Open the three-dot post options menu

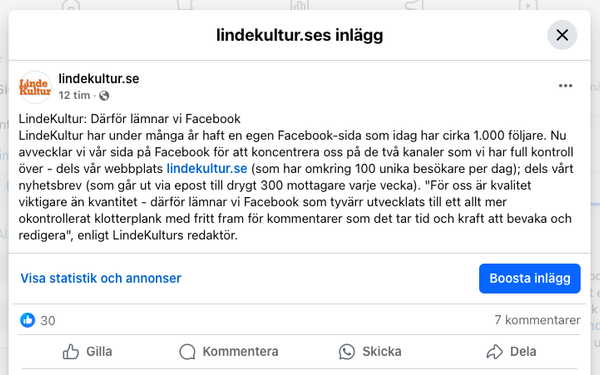[x=565, y=86]
